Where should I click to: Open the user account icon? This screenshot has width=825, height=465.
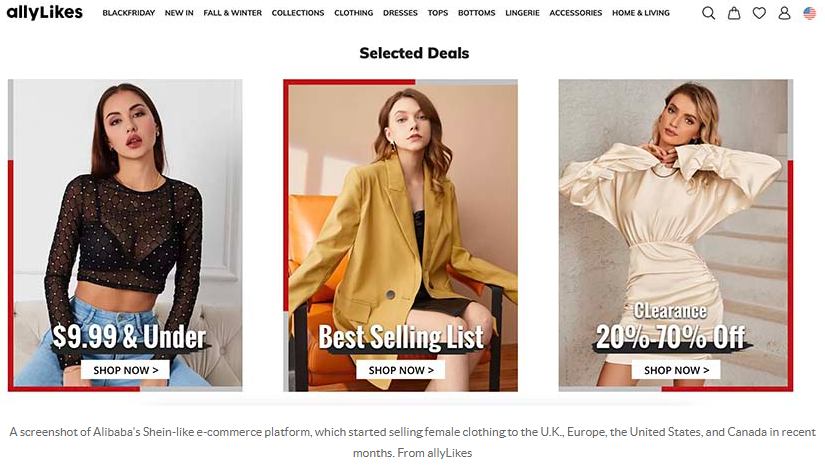pos(784,13)
